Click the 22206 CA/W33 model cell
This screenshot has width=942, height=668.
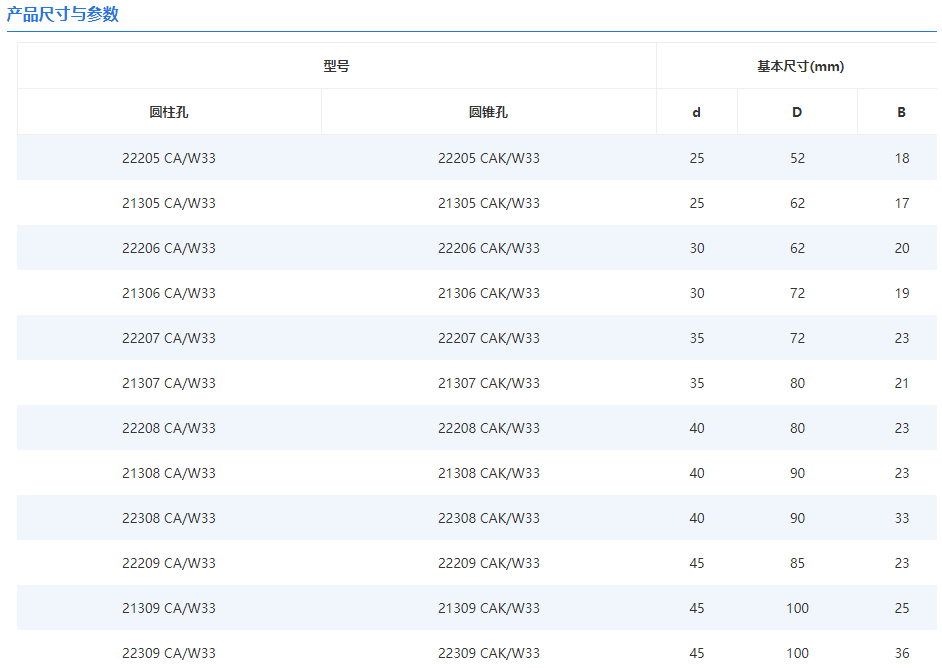pyautogui.click(x=169, y=248)
